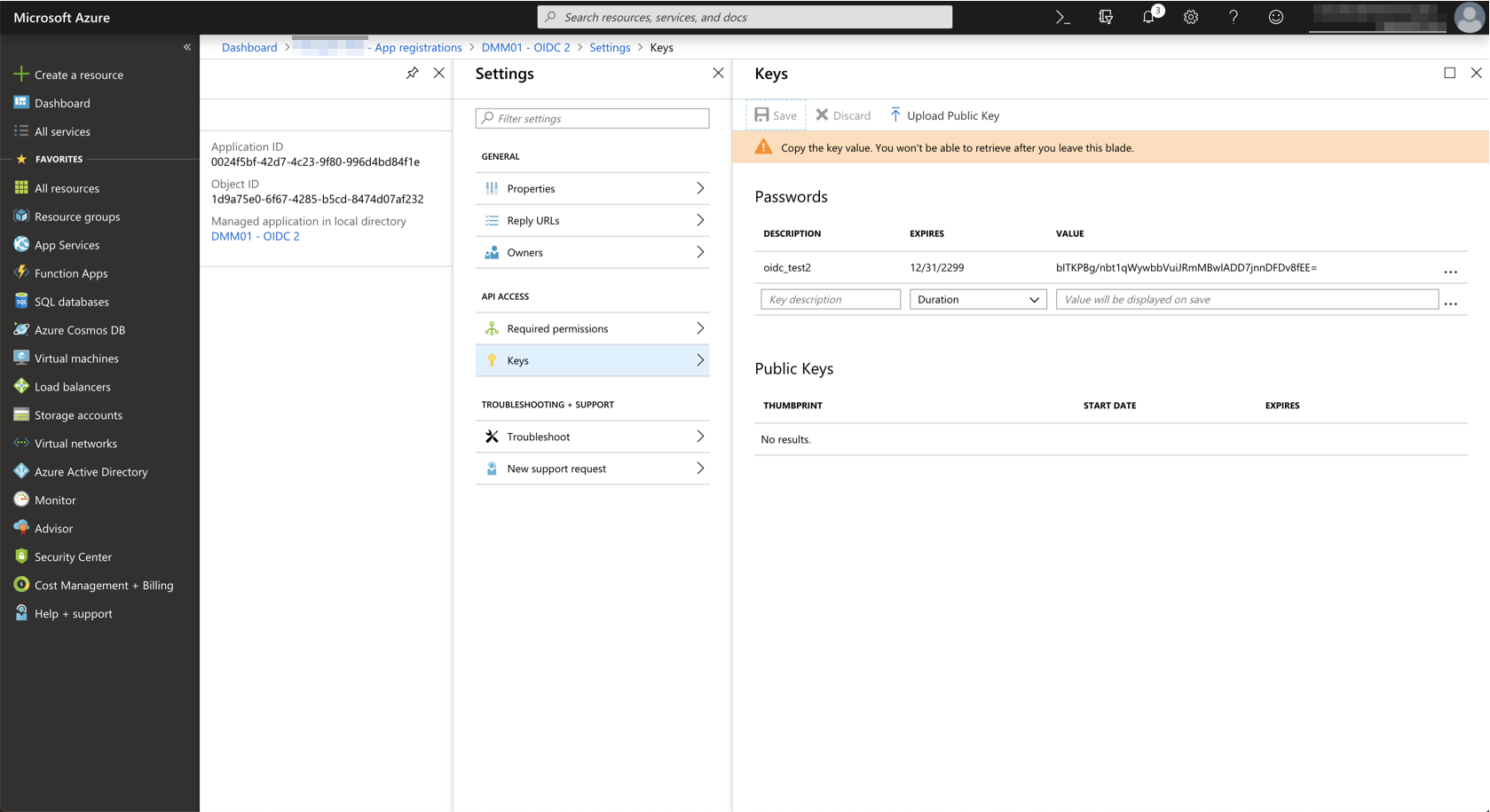
Task: Click Upload Public Key
Action: point(943,115)
